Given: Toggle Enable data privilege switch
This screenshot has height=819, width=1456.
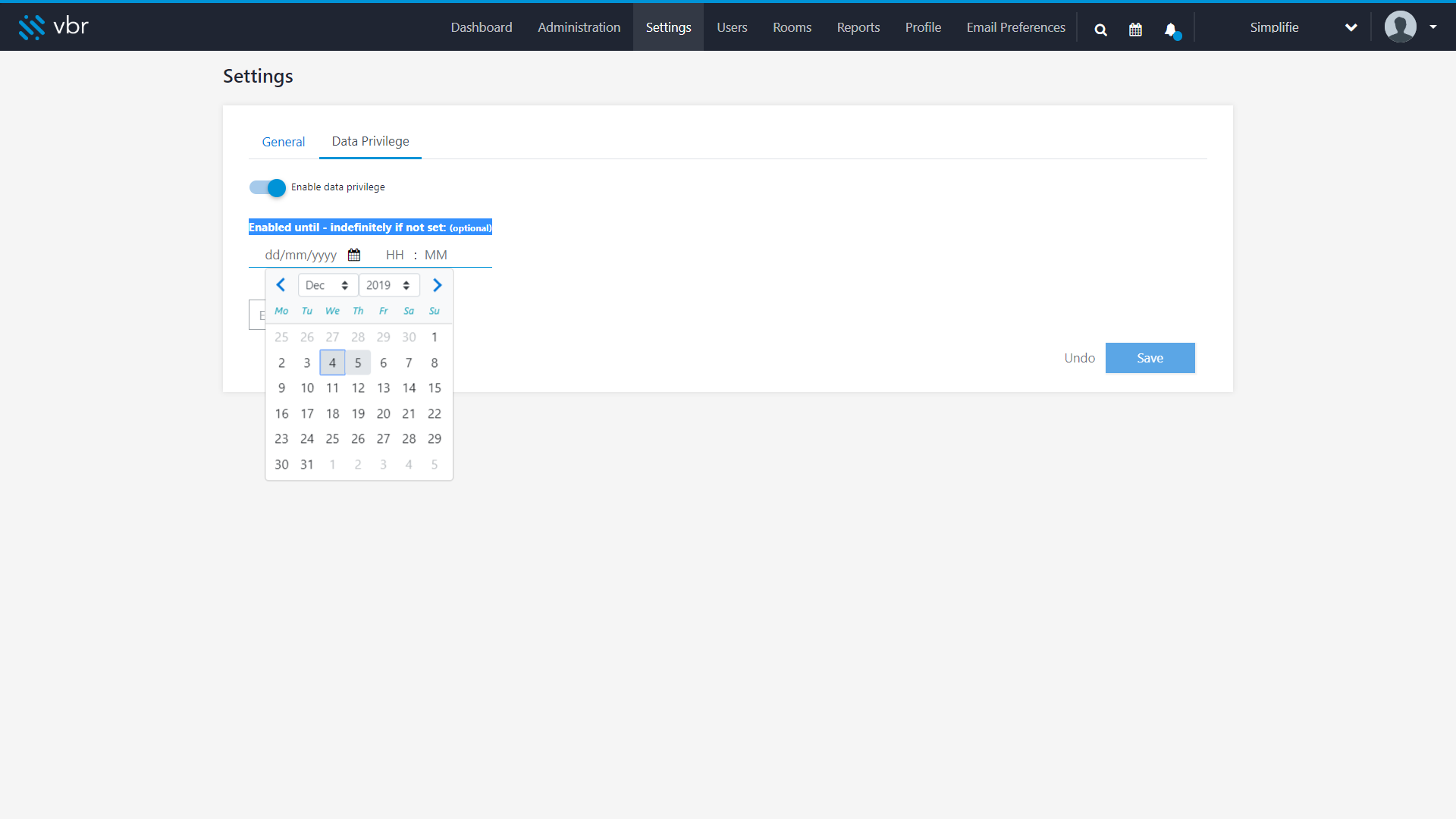Looking at the screenshot, I should coord(268,187).
